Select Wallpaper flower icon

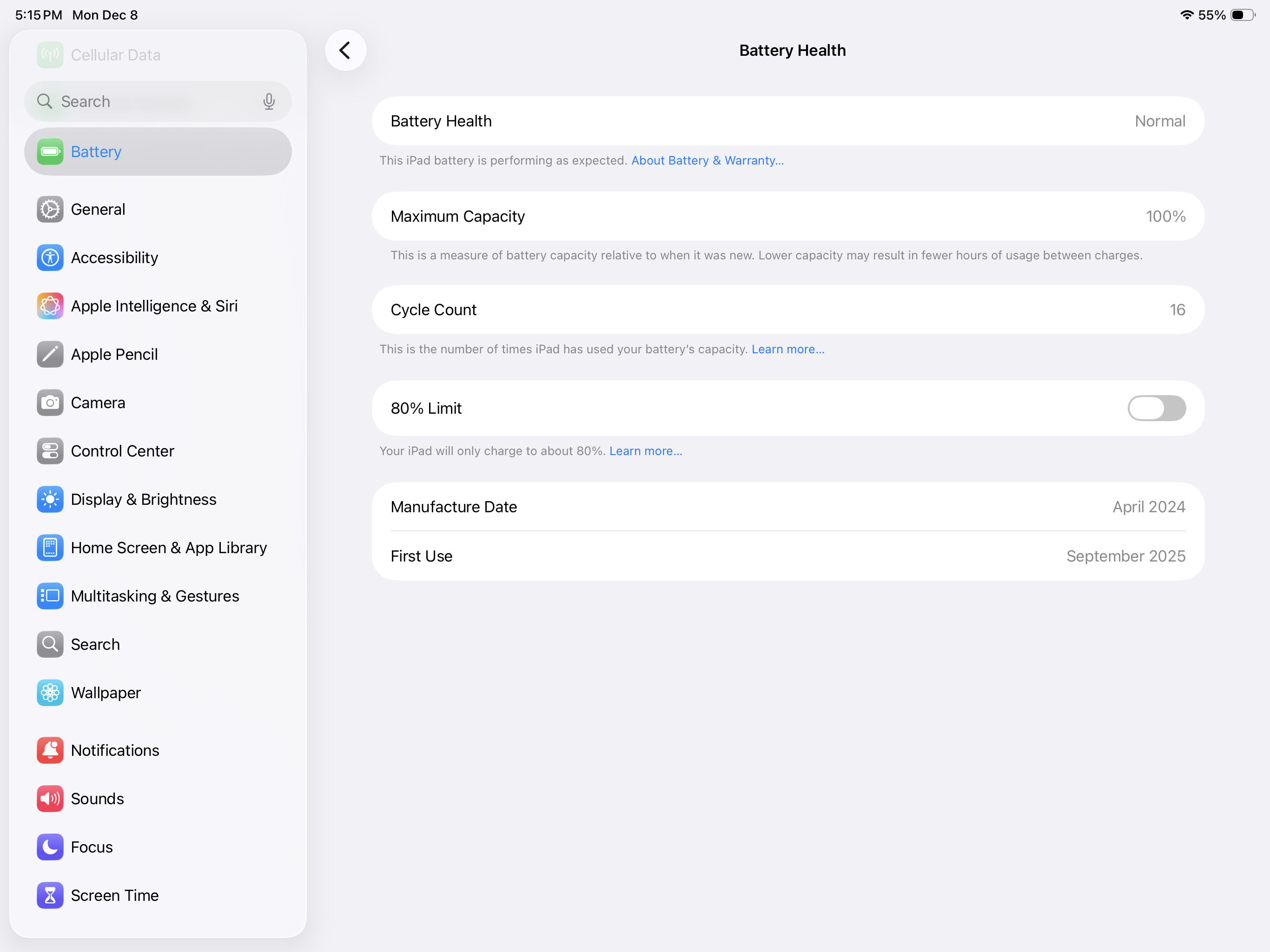[50, 693]
